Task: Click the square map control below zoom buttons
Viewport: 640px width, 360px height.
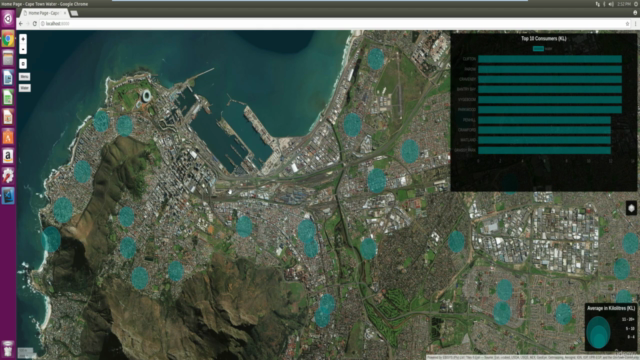Action: point(23,64)
